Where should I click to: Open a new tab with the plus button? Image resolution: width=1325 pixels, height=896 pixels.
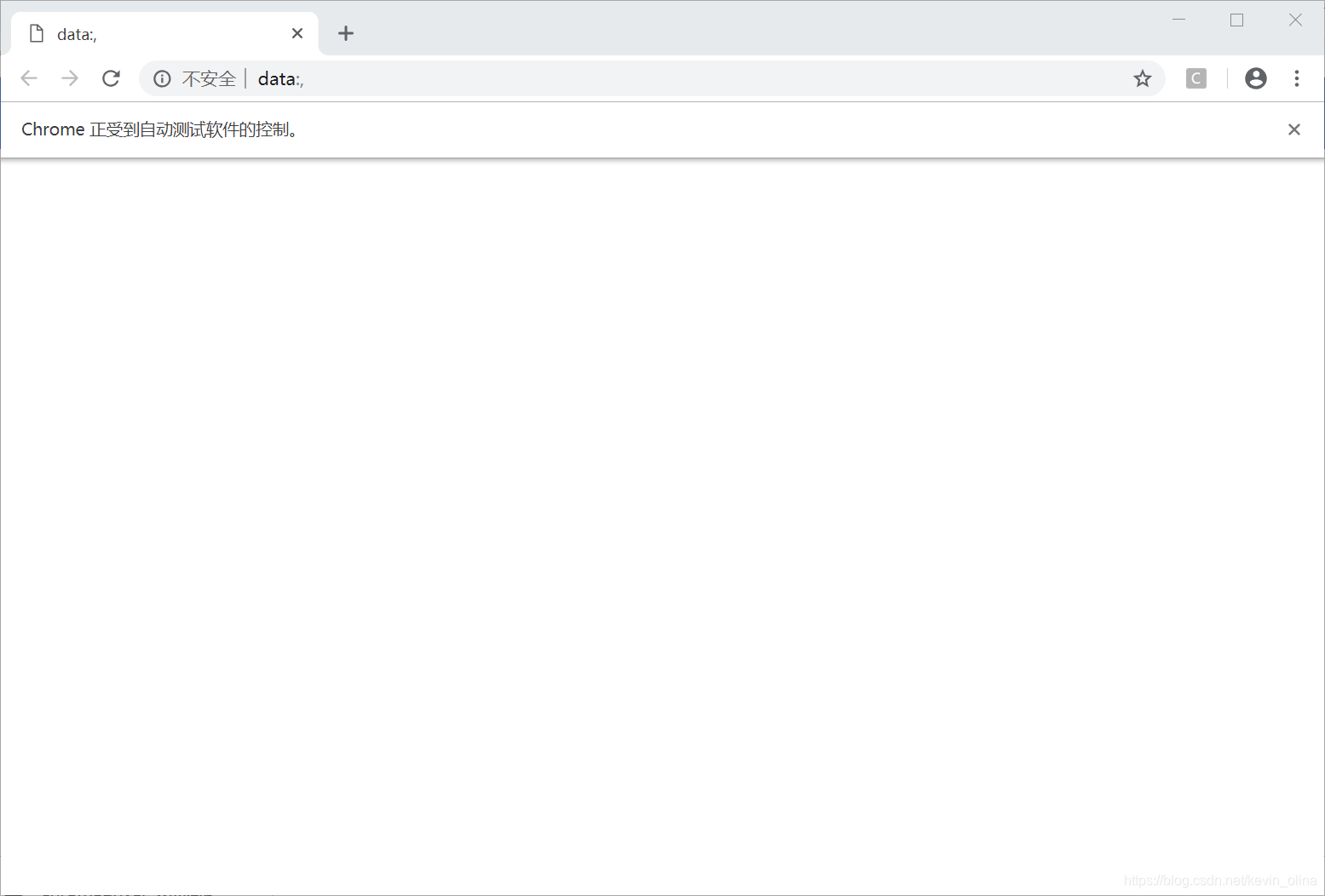346,33
